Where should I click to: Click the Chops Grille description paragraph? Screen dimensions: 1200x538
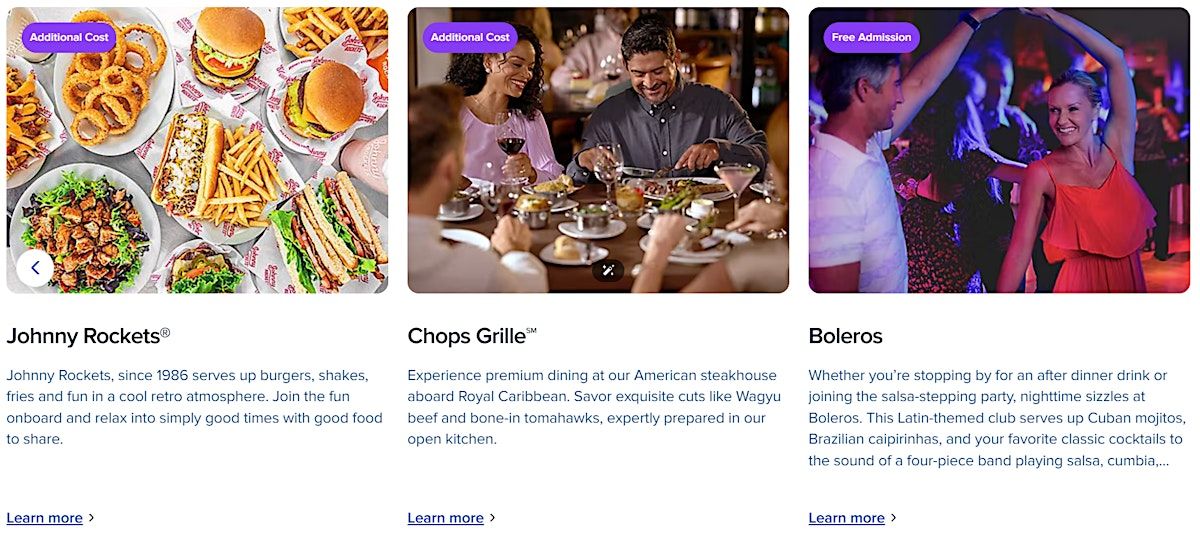(592, 407)
